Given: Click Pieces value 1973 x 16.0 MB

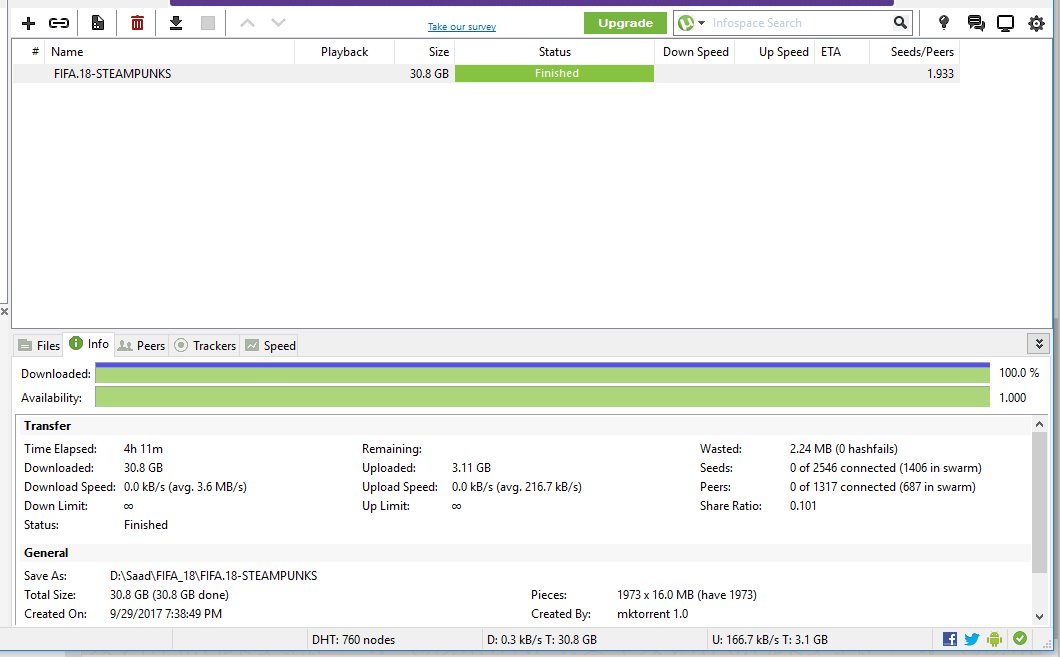Looking at the screenshot, I should 687,595.
